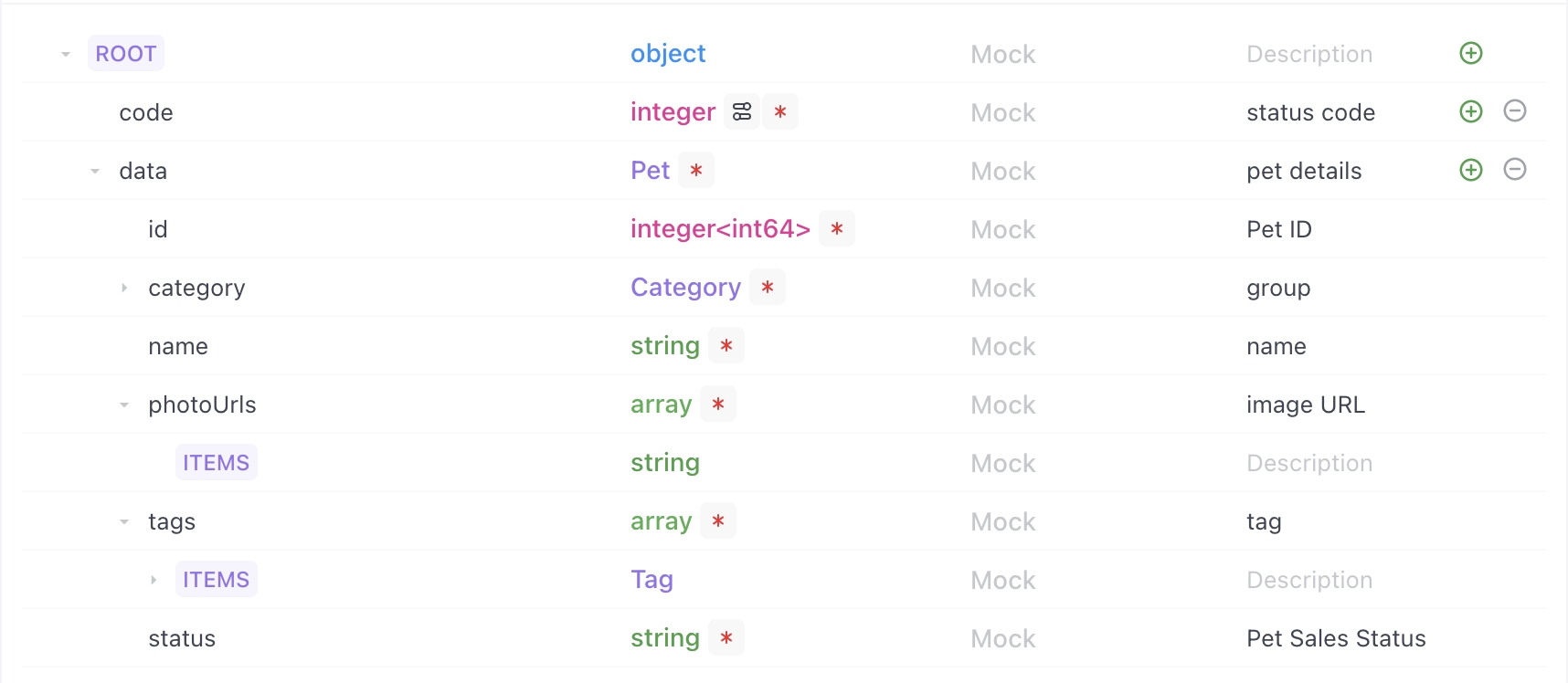Expand the Tag ITEMS node
1568x683 pixels.
[154, 579]
